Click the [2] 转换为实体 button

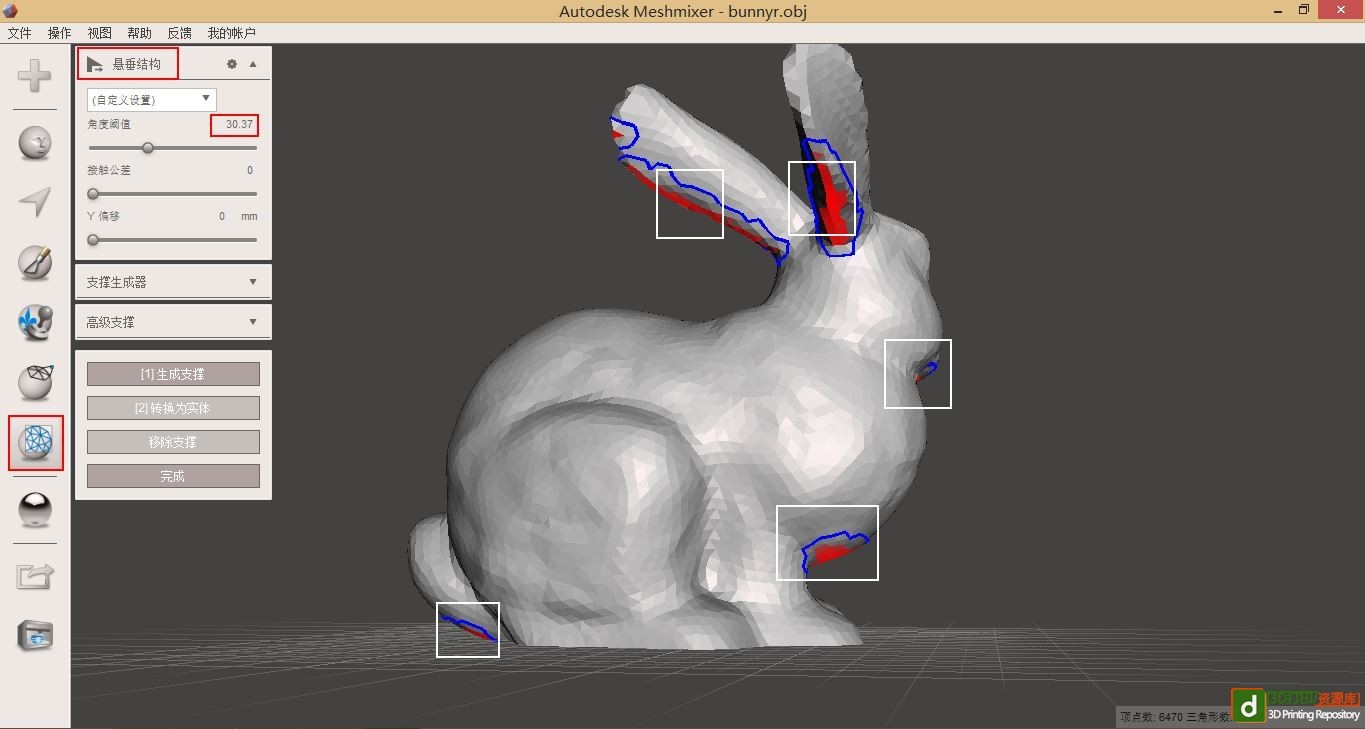tap(173, 408)
